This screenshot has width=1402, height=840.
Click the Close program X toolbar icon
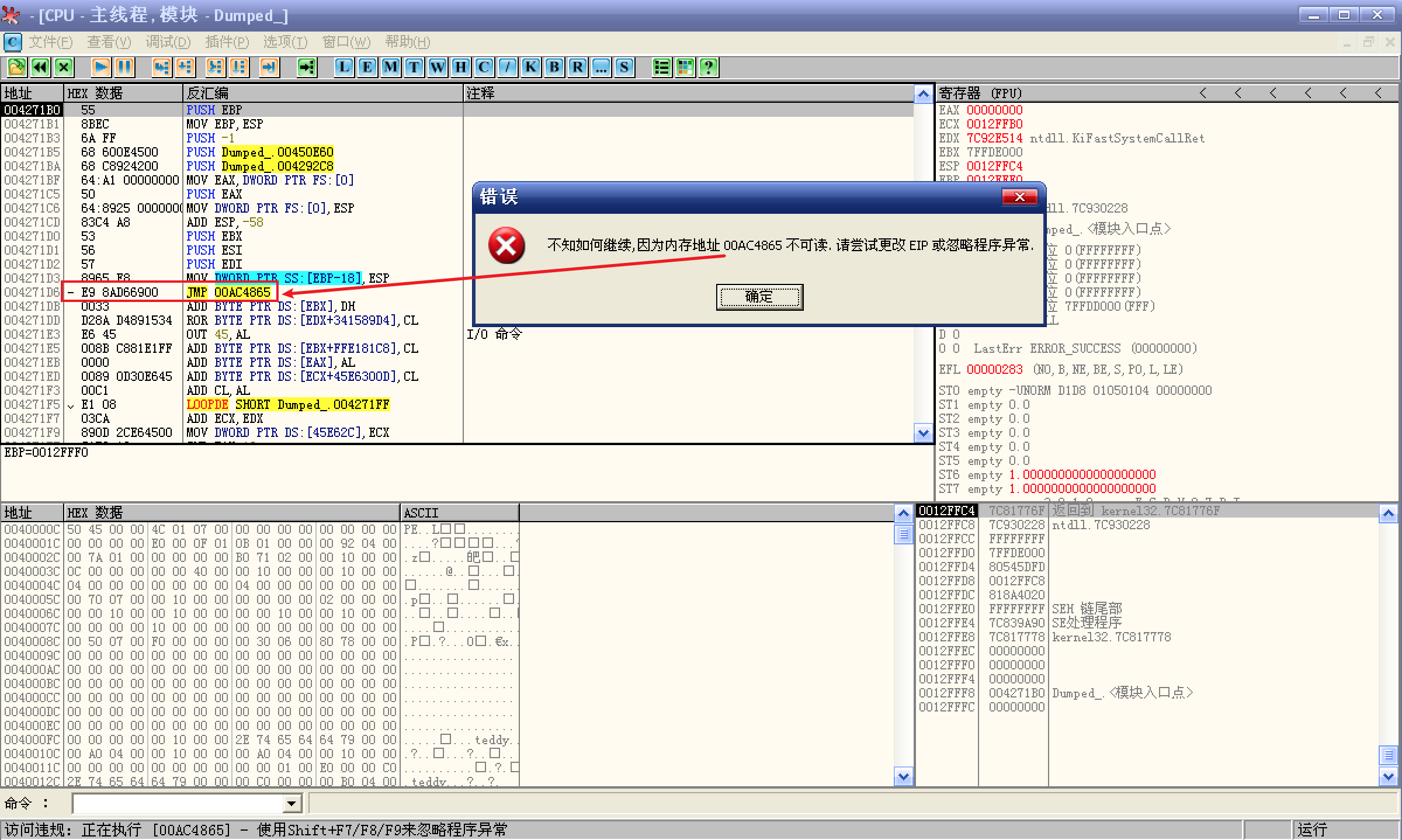[x=64, y=67]
